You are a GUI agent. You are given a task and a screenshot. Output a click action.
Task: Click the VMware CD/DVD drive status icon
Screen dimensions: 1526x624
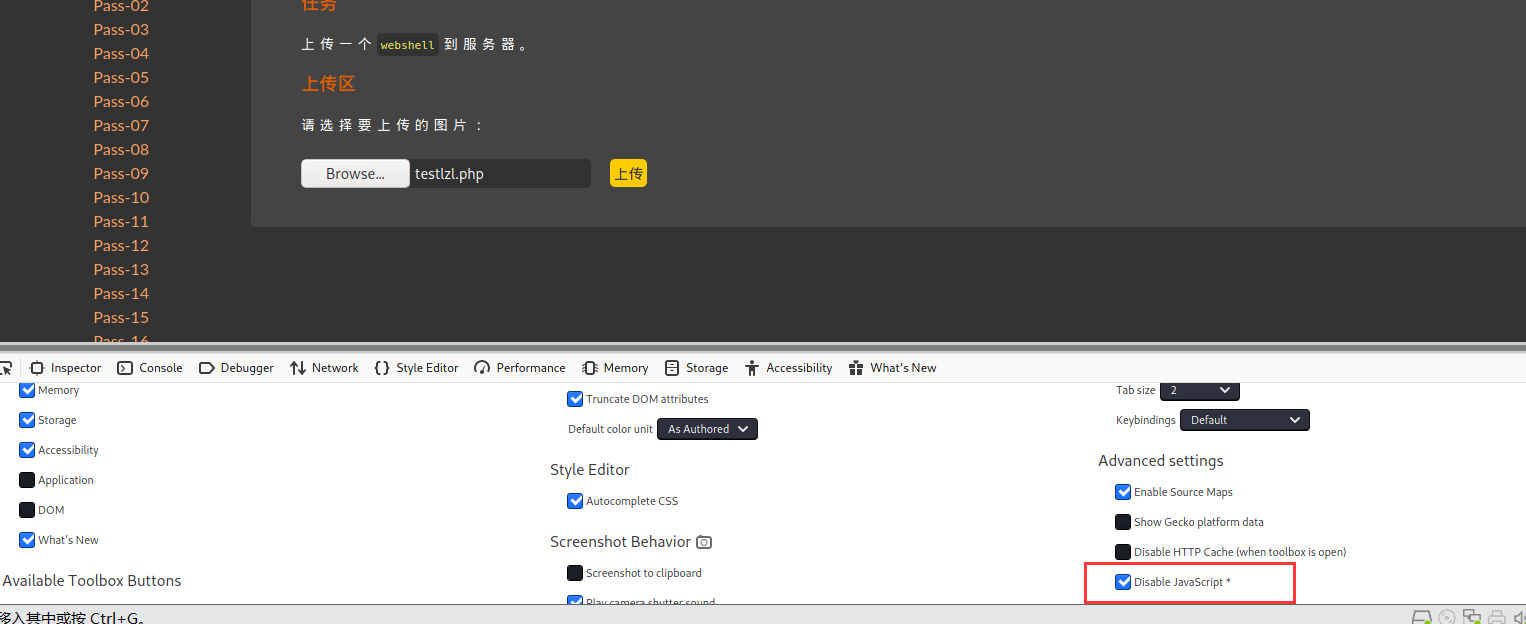pyautogui.click(x=1446, y=617)
